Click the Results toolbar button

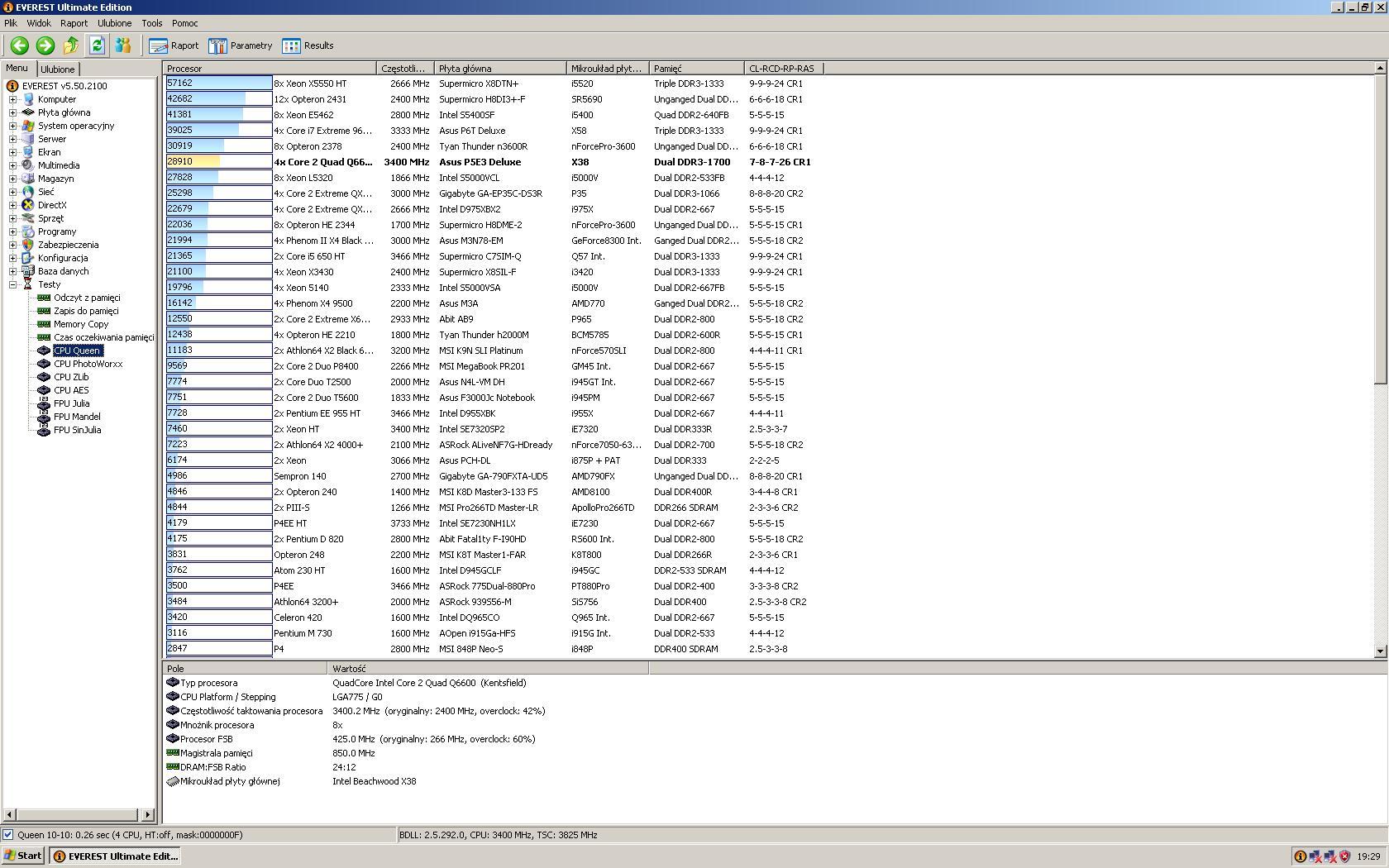[308, 45]
